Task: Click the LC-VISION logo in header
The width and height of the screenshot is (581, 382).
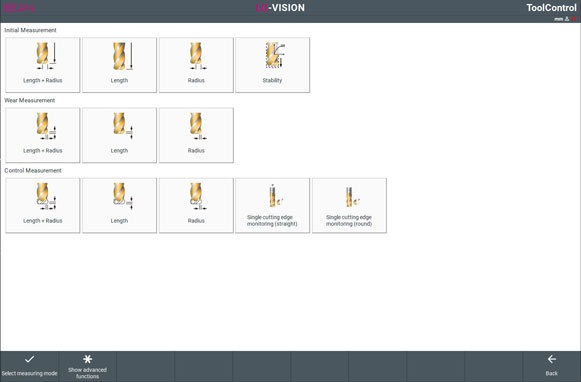Action: [280, 8]
